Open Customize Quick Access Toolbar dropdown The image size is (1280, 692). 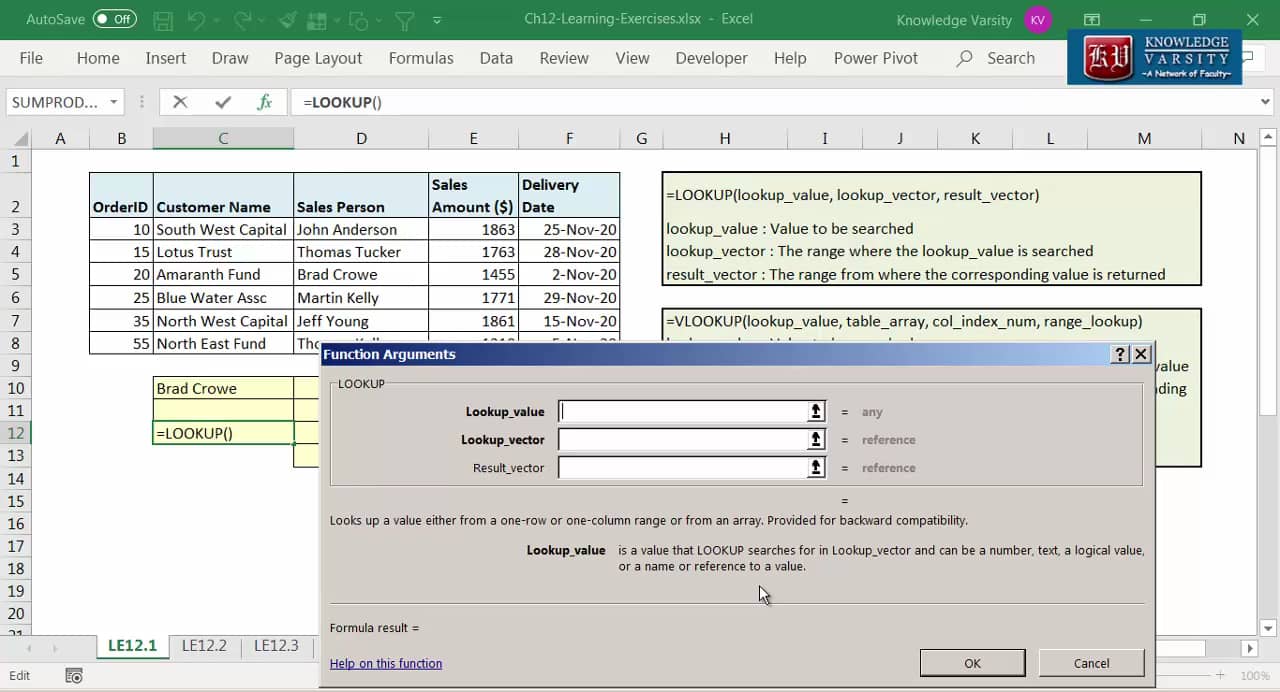(437, 20)
